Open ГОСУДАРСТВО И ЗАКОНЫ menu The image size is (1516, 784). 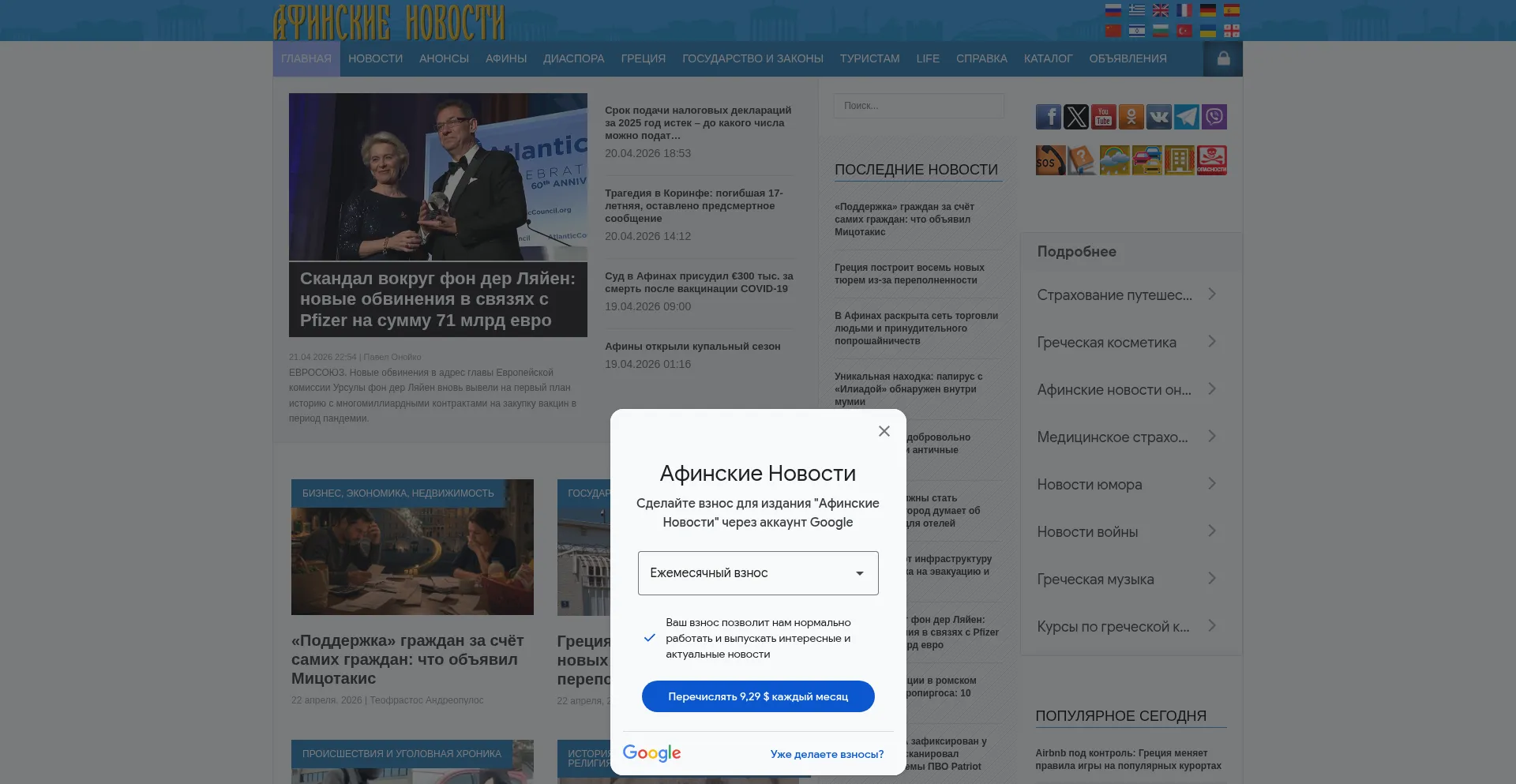752,58
